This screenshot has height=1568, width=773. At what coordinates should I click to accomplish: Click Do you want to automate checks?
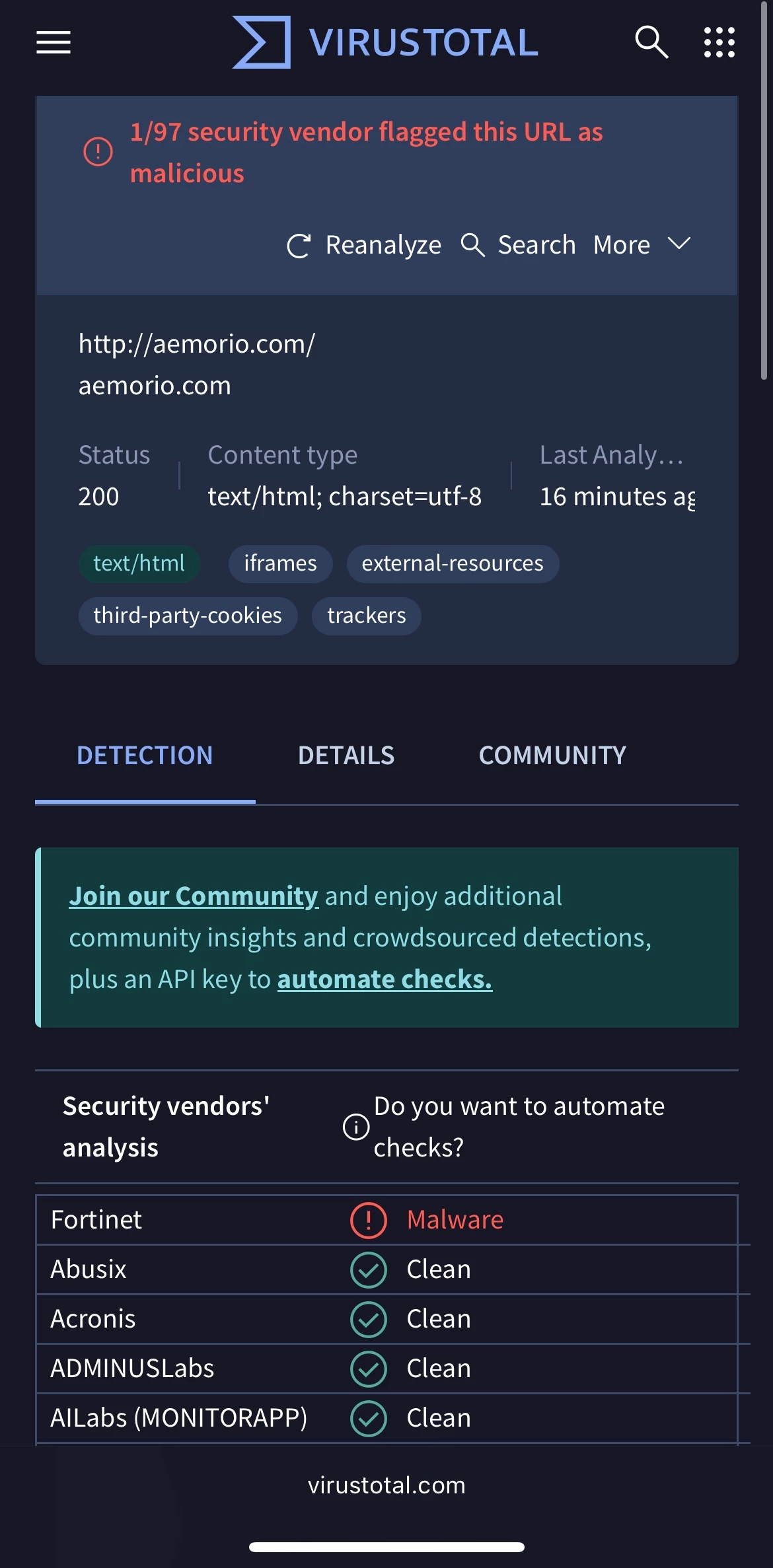519,1127
